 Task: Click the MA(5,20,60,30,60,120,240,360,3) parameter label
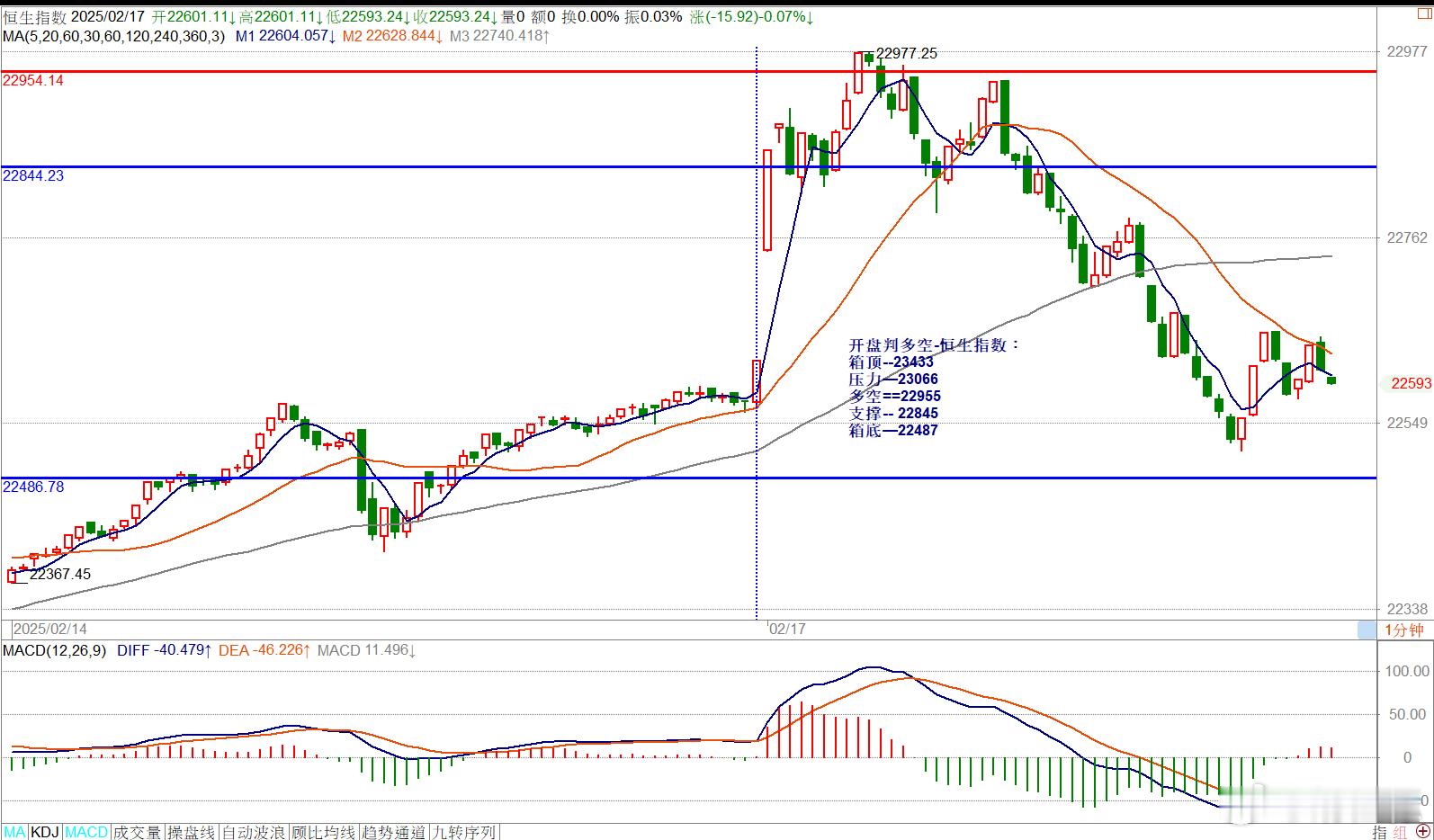[114, 36]
